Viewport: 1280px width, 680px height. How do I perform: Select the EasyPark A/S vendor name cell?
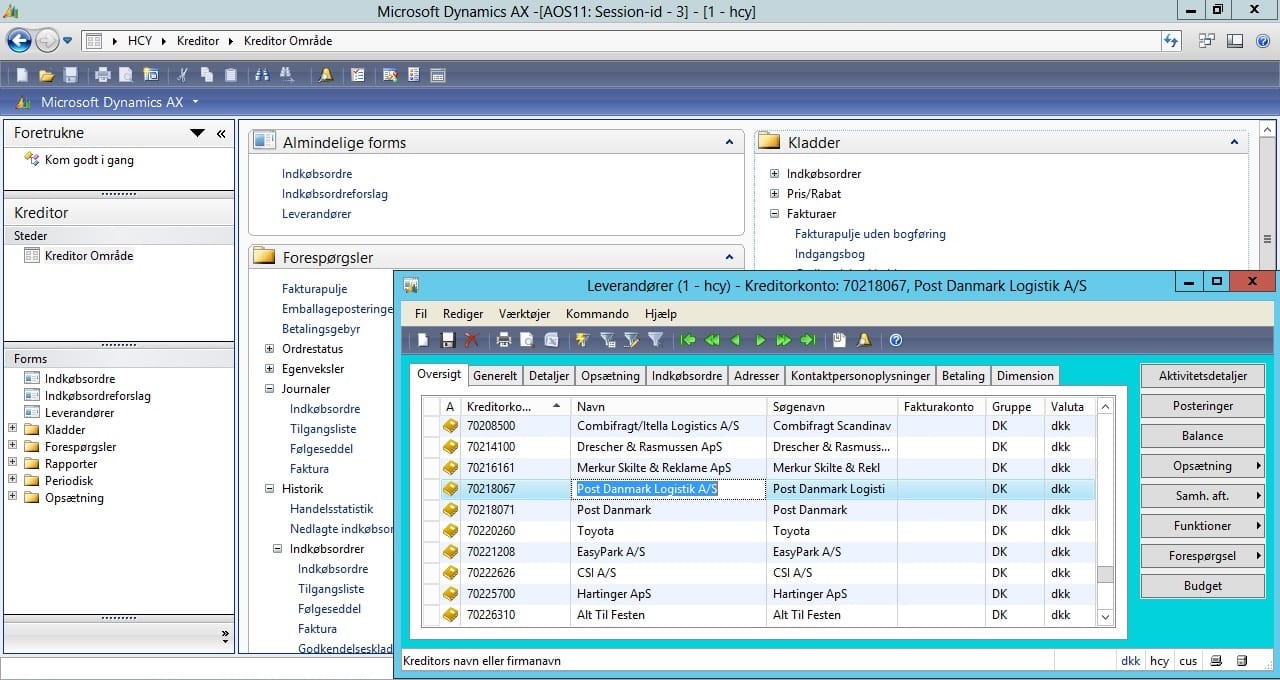point(668,552)
